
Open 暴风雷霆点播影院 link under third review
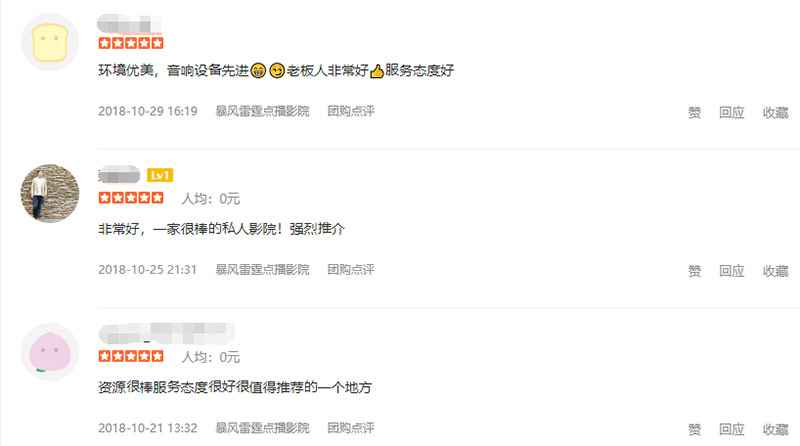262,428
